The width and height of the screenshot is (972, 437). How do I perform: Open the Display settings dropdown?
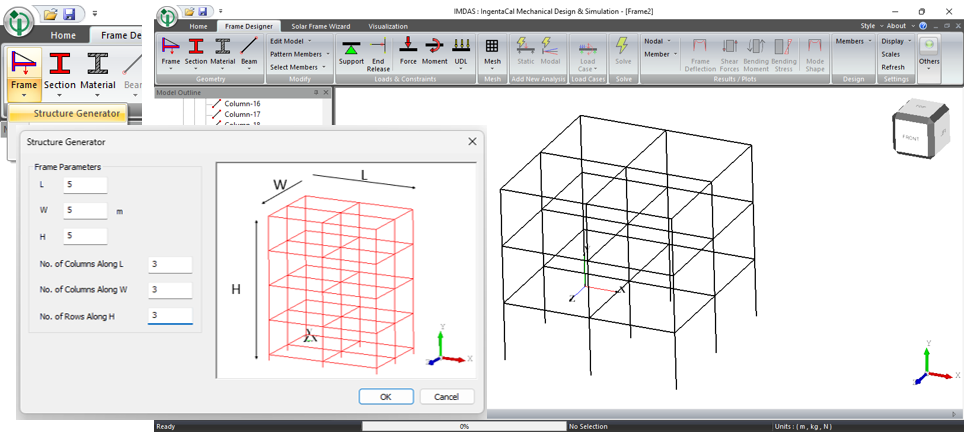[x=896, y=41]
